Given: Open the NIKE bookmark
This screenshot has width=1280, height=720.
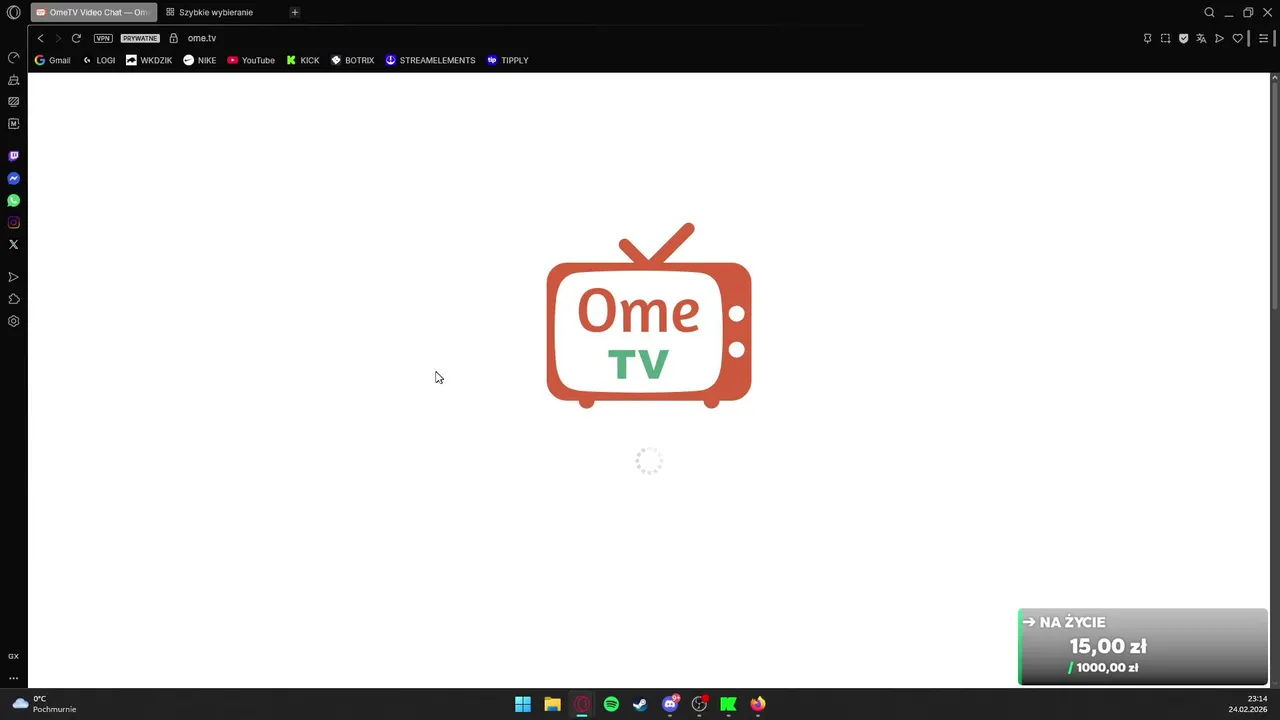Looking at the screenshot, I should (200, 60).
